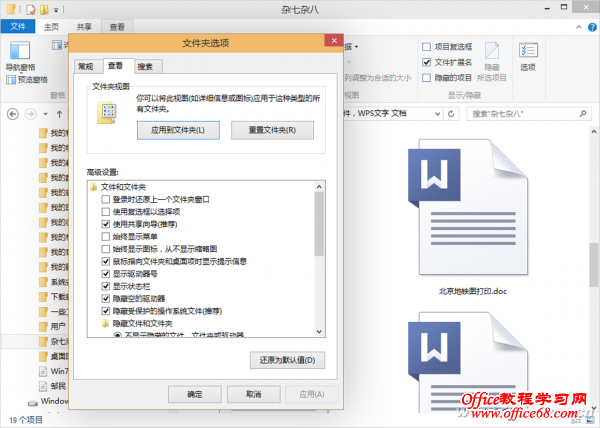Open the recent locations dropdown arrow

tap(46, 114)
